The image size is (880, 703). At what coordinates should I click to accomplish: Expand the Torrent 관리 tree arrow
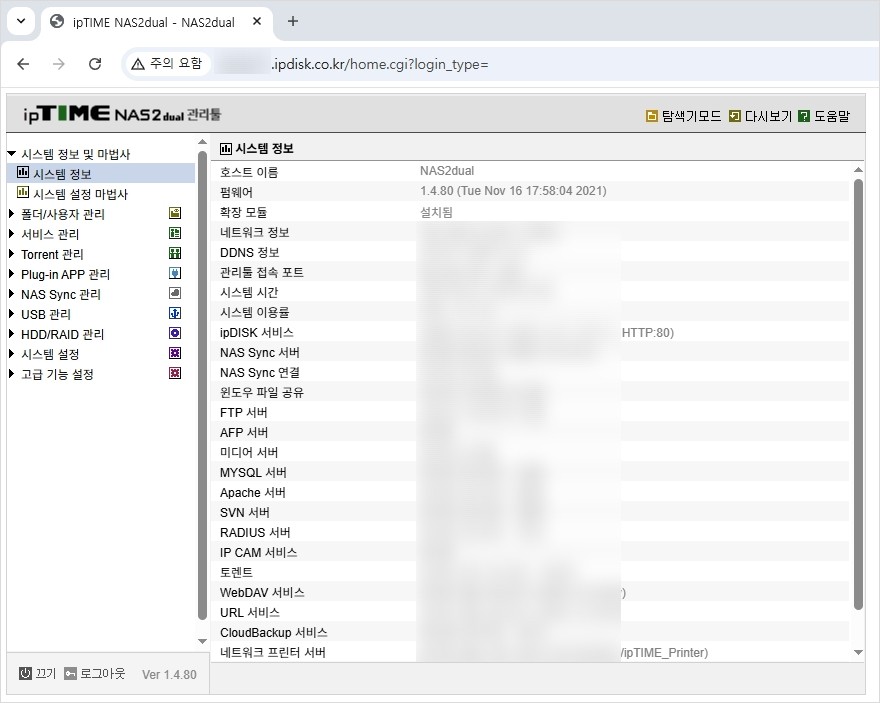pos(11,254)
